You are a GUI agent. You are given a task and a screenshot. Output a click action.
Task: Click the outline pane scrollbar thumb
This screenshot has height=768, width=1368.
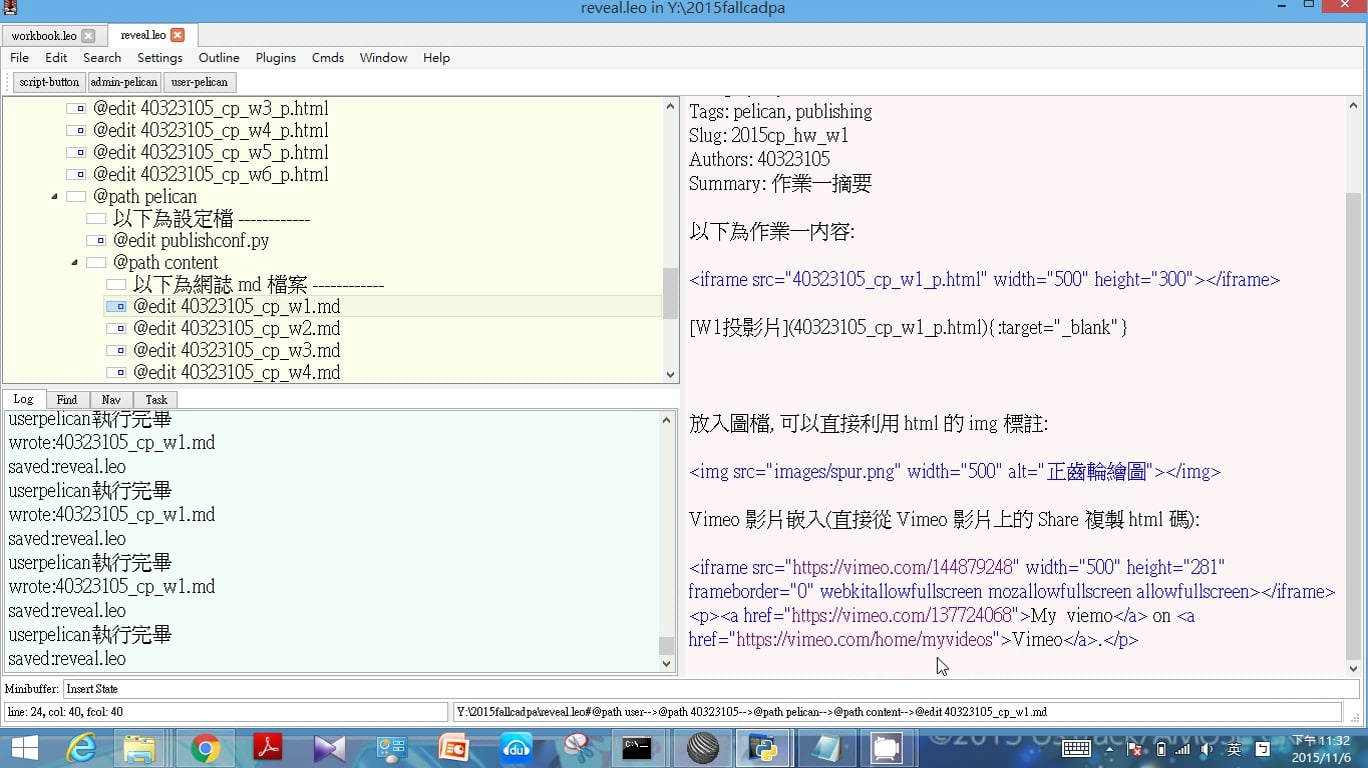tap(670, 293)
